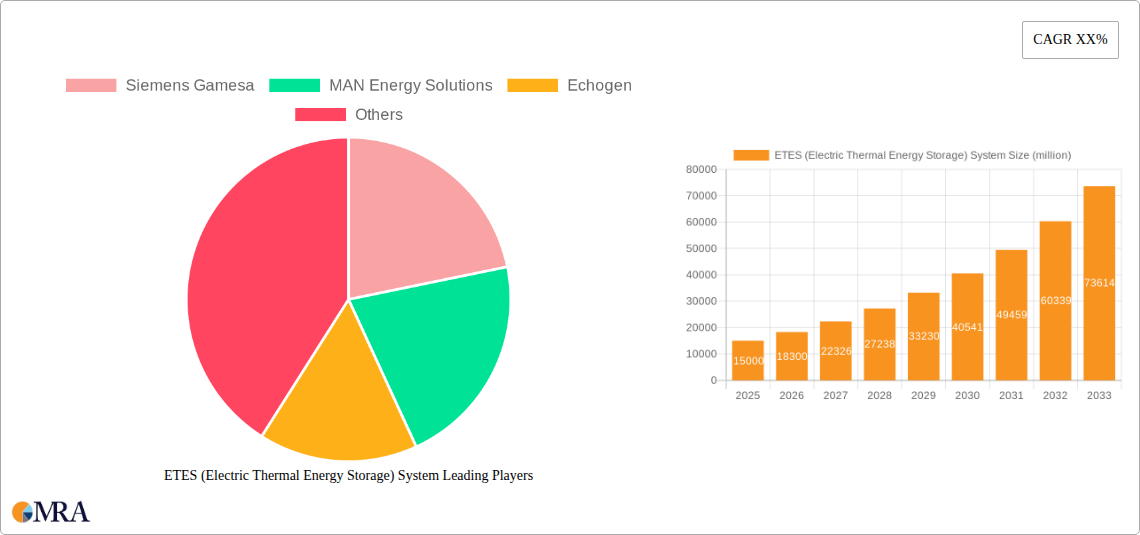Click the Others legend color swatch
The height and width of the screenshot is (535, 1140).
tap(320, 115)
